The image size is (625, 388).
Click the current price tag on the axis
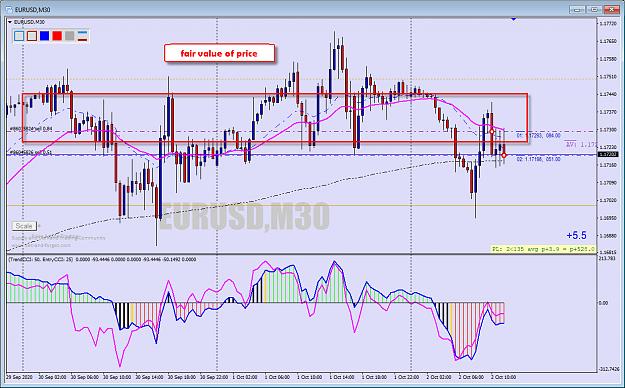coord(607,154)
